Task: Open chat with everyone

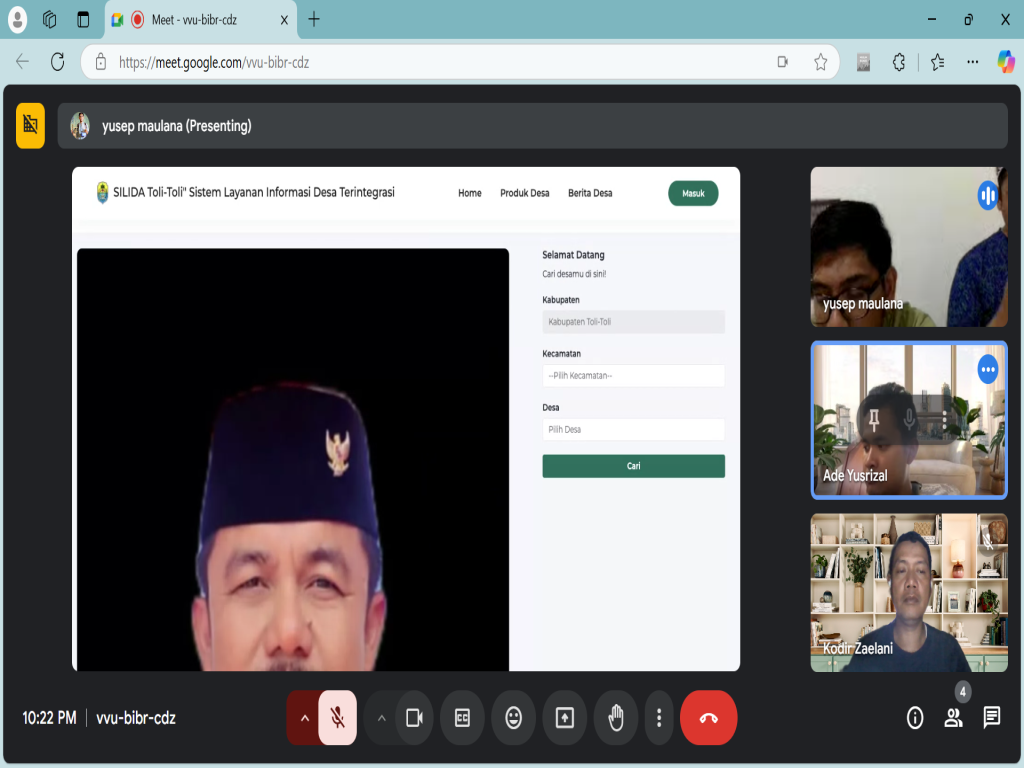Action: [991, 717]
